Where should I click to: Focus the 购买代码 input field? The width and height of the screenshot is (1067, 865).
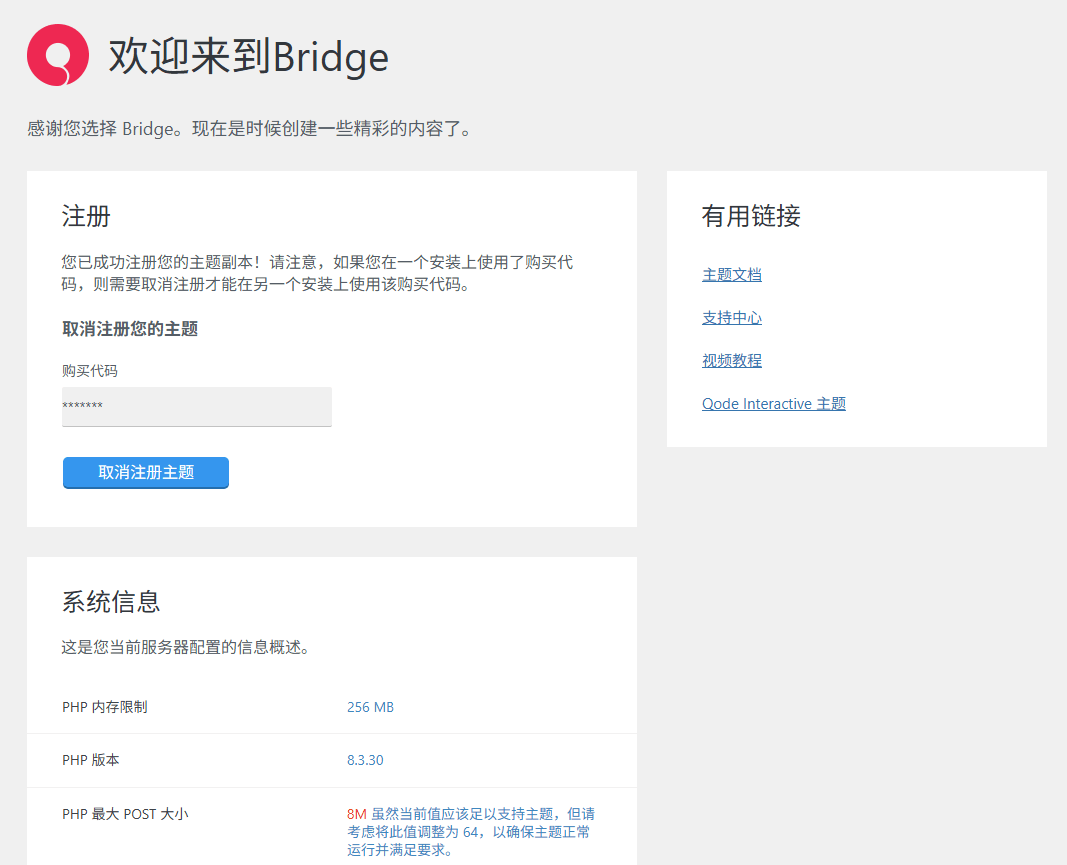tap(197, 406)
